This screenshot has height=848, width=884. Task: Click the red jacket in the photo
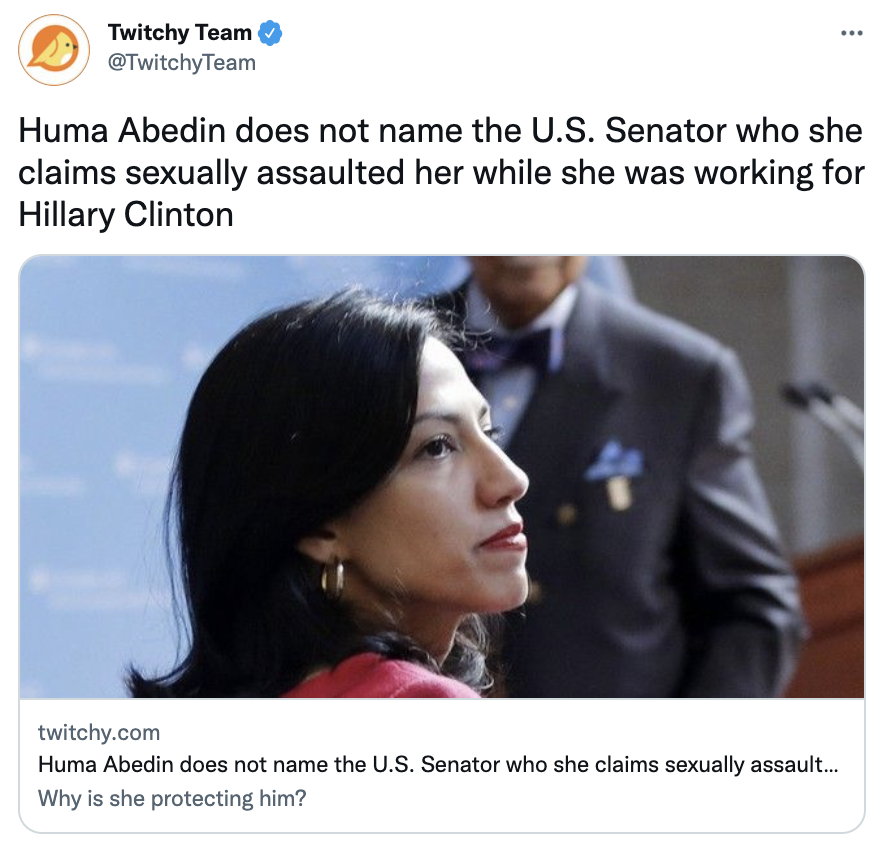[383, 677]
